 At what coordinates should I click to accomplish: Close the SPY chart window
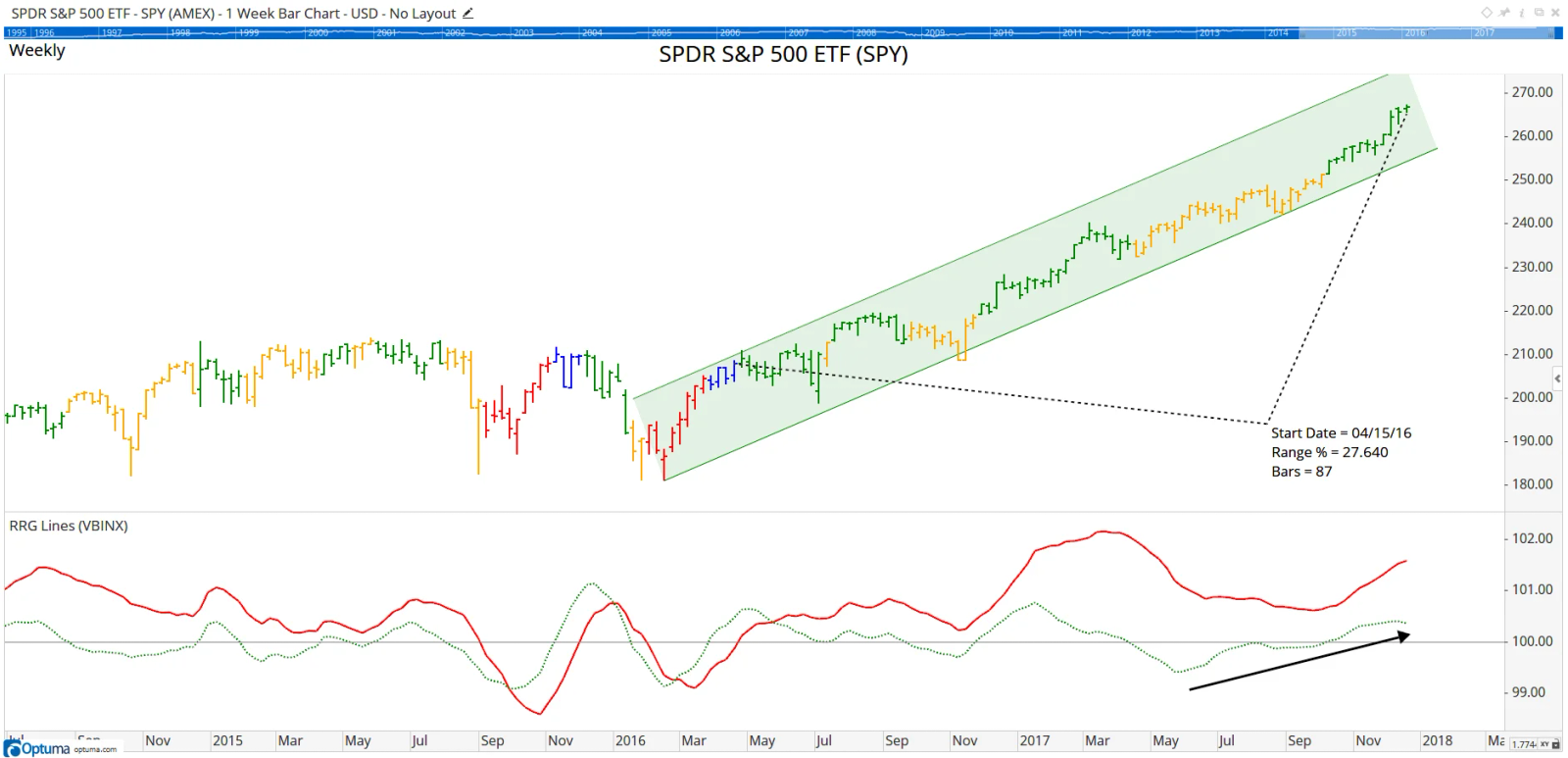pos(1555,13)
